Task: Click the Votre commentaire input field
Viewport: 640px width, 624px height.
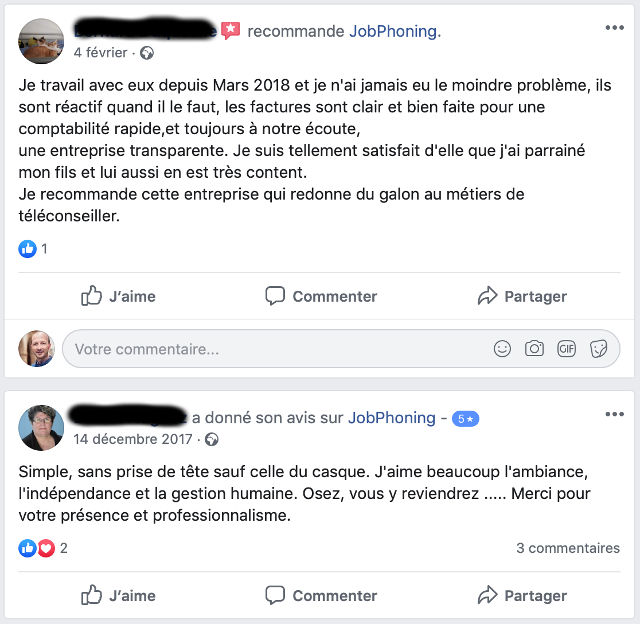Action: 270,349
